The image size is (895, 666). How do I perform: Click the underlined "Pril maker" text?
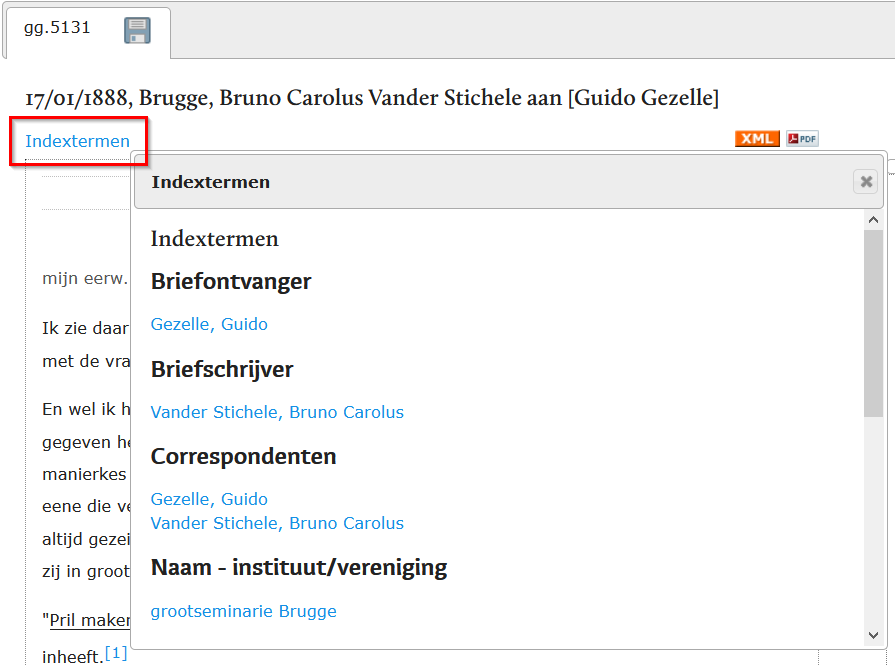90,620
